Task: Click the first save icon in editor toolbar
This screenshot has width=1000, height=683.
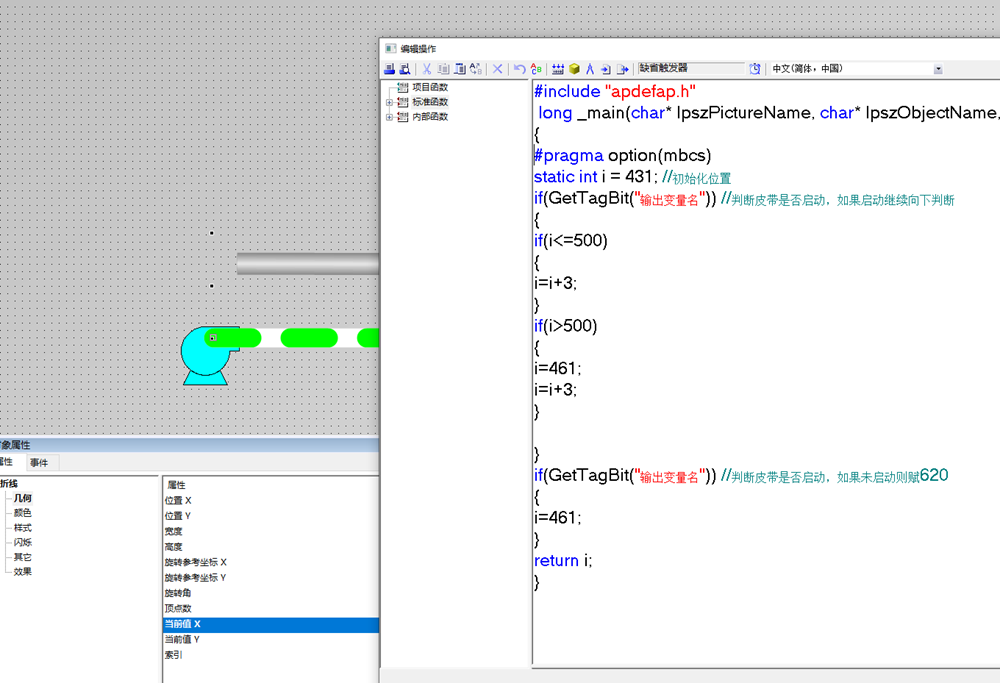Action: point(390,69)
